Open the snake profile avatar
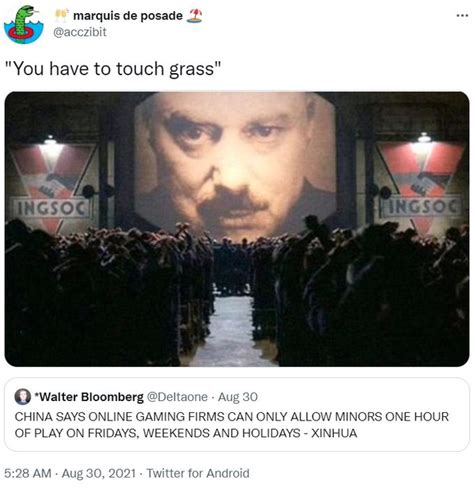474x488 pixels. pos(23,25)
